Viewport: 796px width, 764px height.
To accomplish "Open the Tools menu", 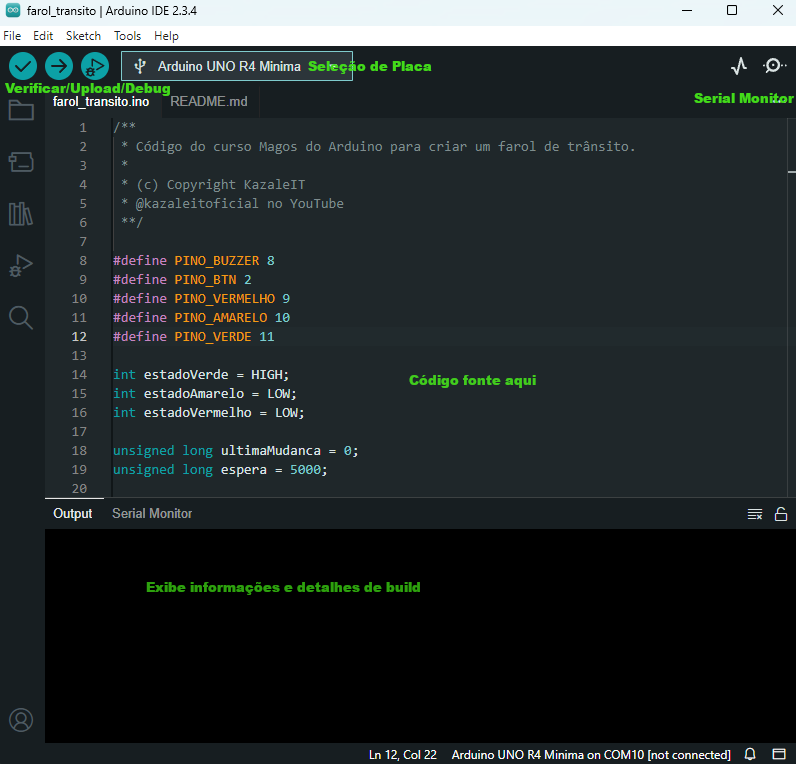I will point(127,36).
